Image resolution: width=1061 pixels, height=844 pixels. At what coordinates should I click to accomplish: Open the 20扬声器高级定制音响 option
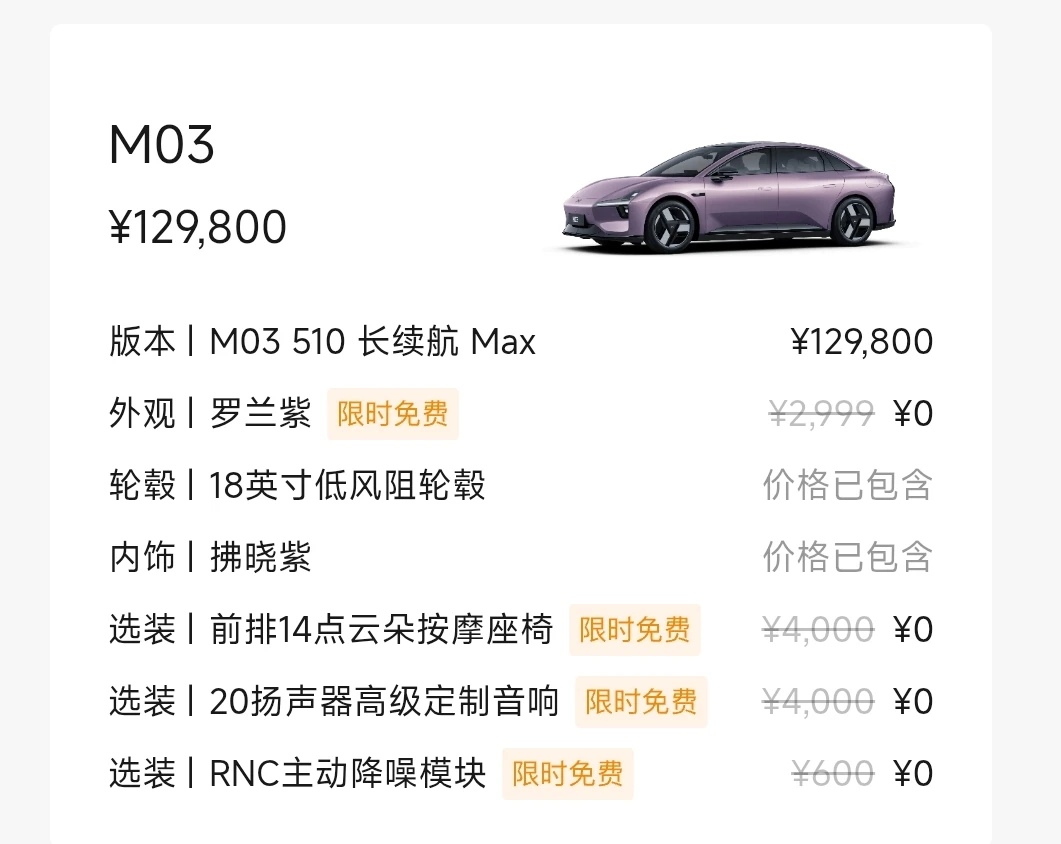coord(384,702)
